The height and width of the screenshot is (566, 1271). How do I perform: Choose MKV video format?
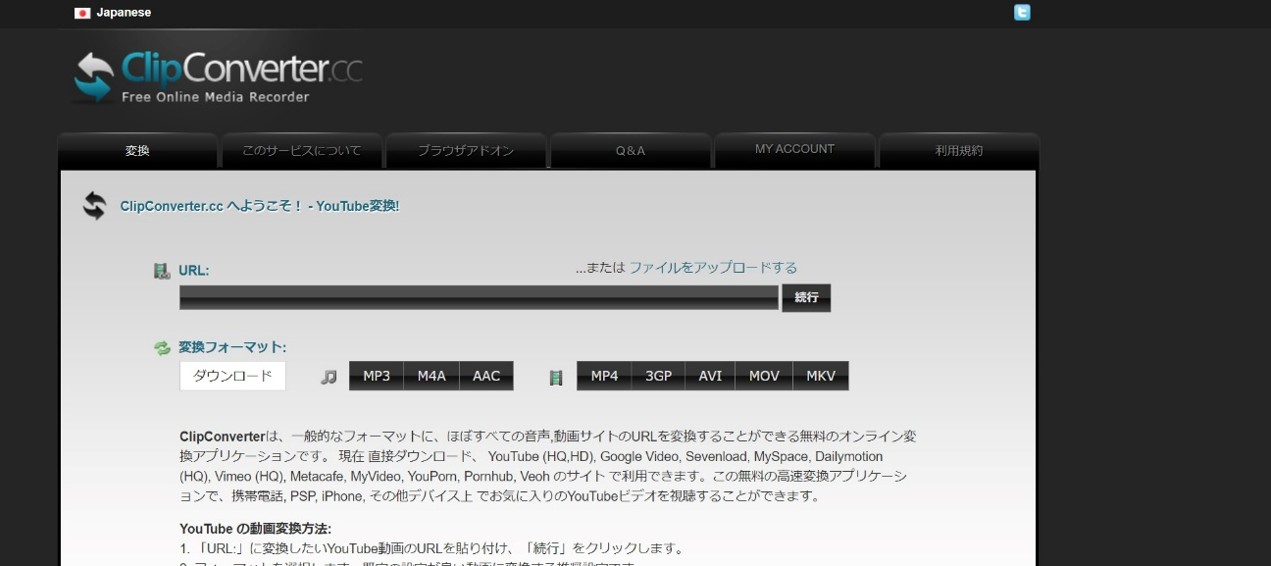coord(821,376)
